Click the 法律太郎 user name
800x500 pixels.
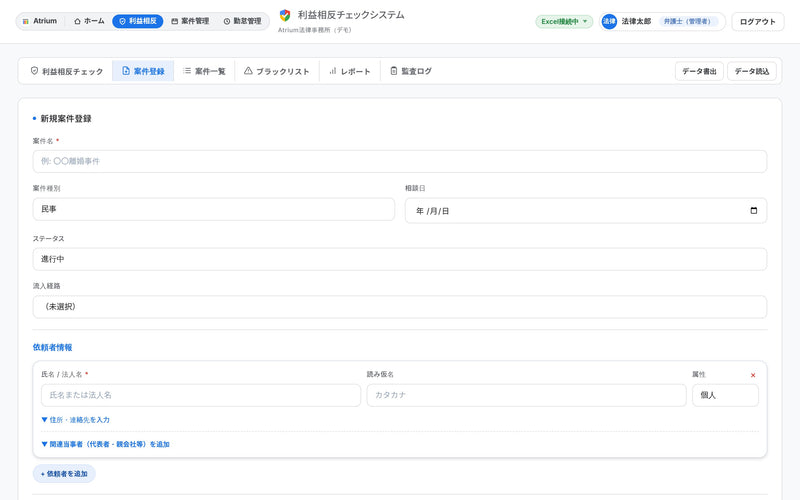click(636, 21)
